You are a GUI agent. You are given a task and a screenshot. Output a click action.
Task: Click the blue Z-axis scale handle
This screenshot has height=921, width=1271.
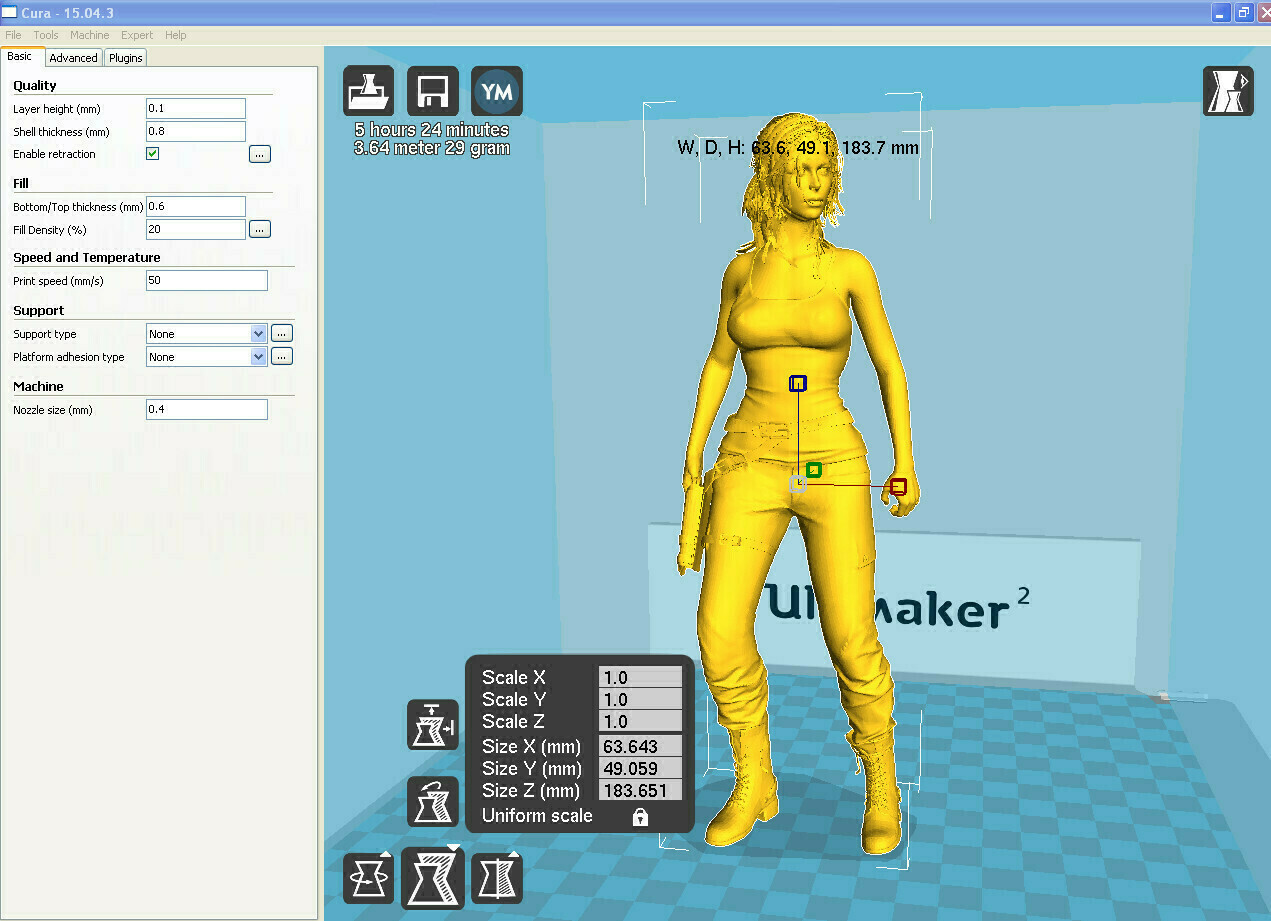coord(798,383)
